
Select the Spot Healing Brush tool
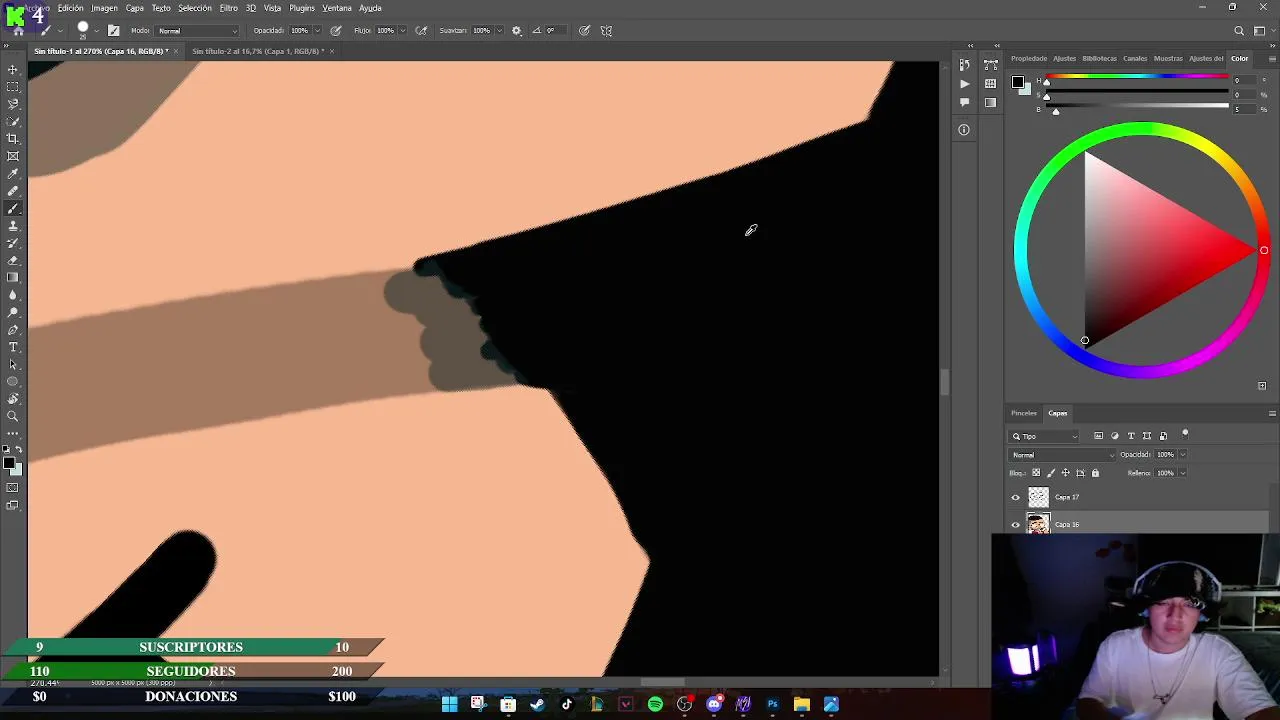pyautogui.click(x=13, y=191)
